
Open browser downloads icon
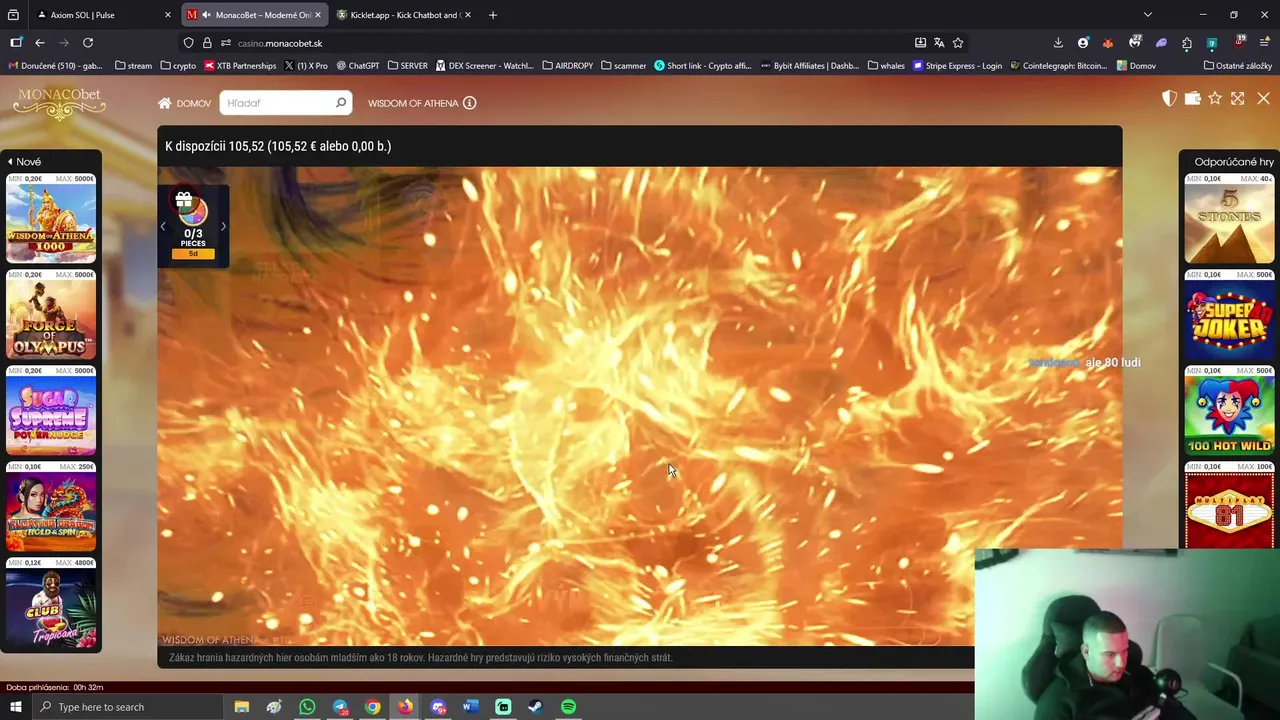[1058, 43]
